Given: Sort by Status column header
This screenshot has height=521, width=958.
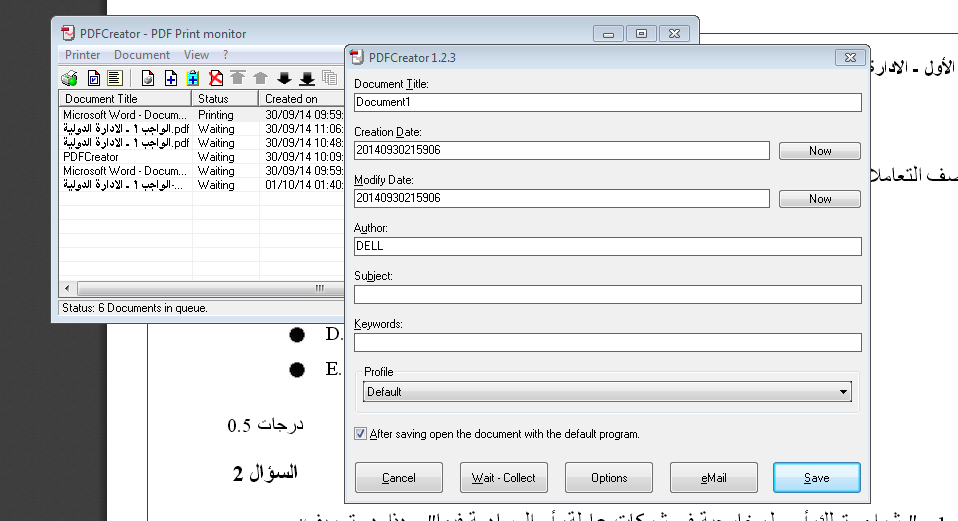Looking at the screenshot, I should tap(225, 98).
